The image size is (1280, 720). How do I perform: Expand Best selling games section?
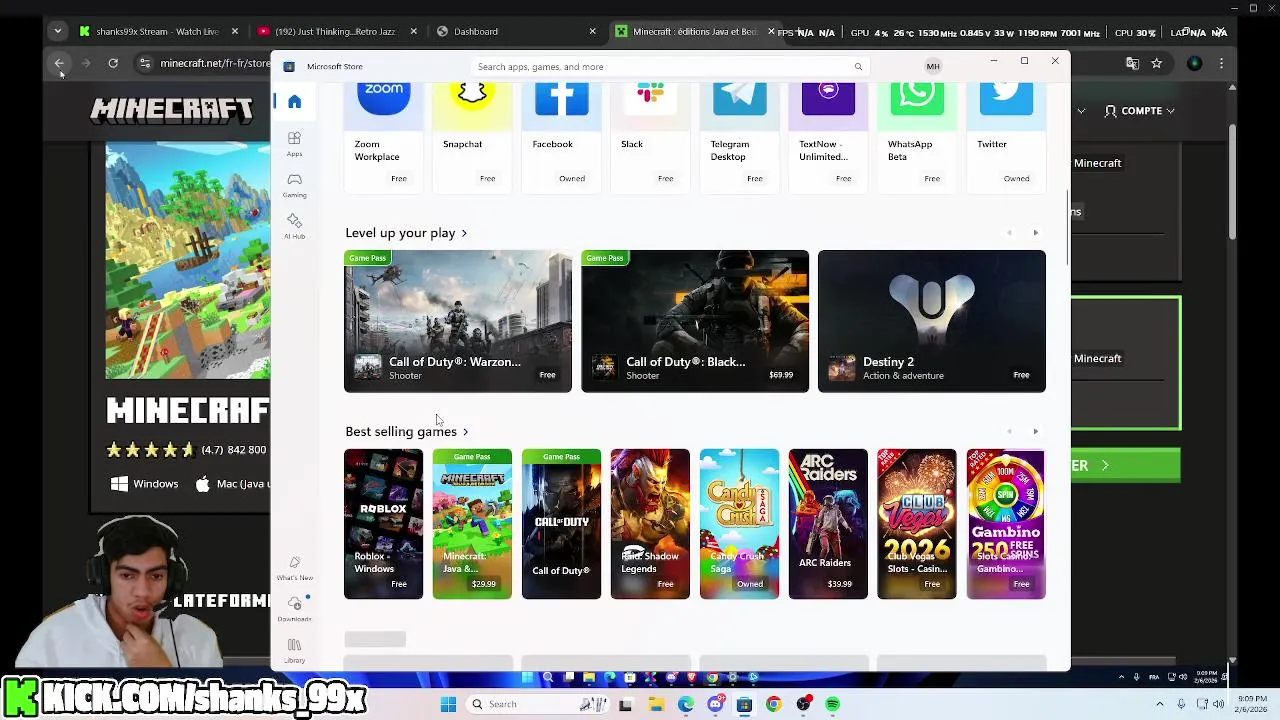click(x=407, y=432)
